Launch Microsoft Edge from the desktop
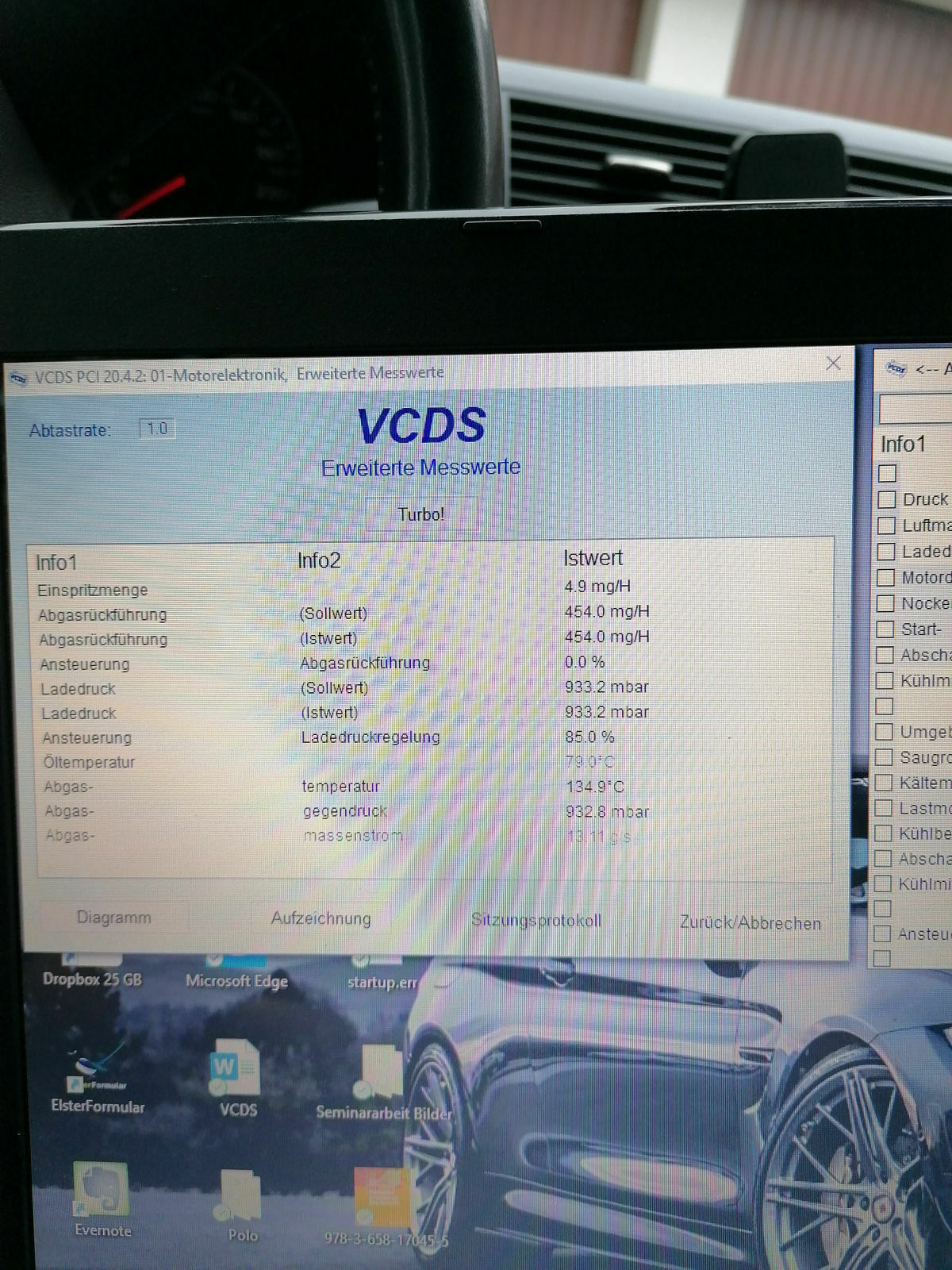Viewport: 952px width, 1270px height. pos(236,972)
